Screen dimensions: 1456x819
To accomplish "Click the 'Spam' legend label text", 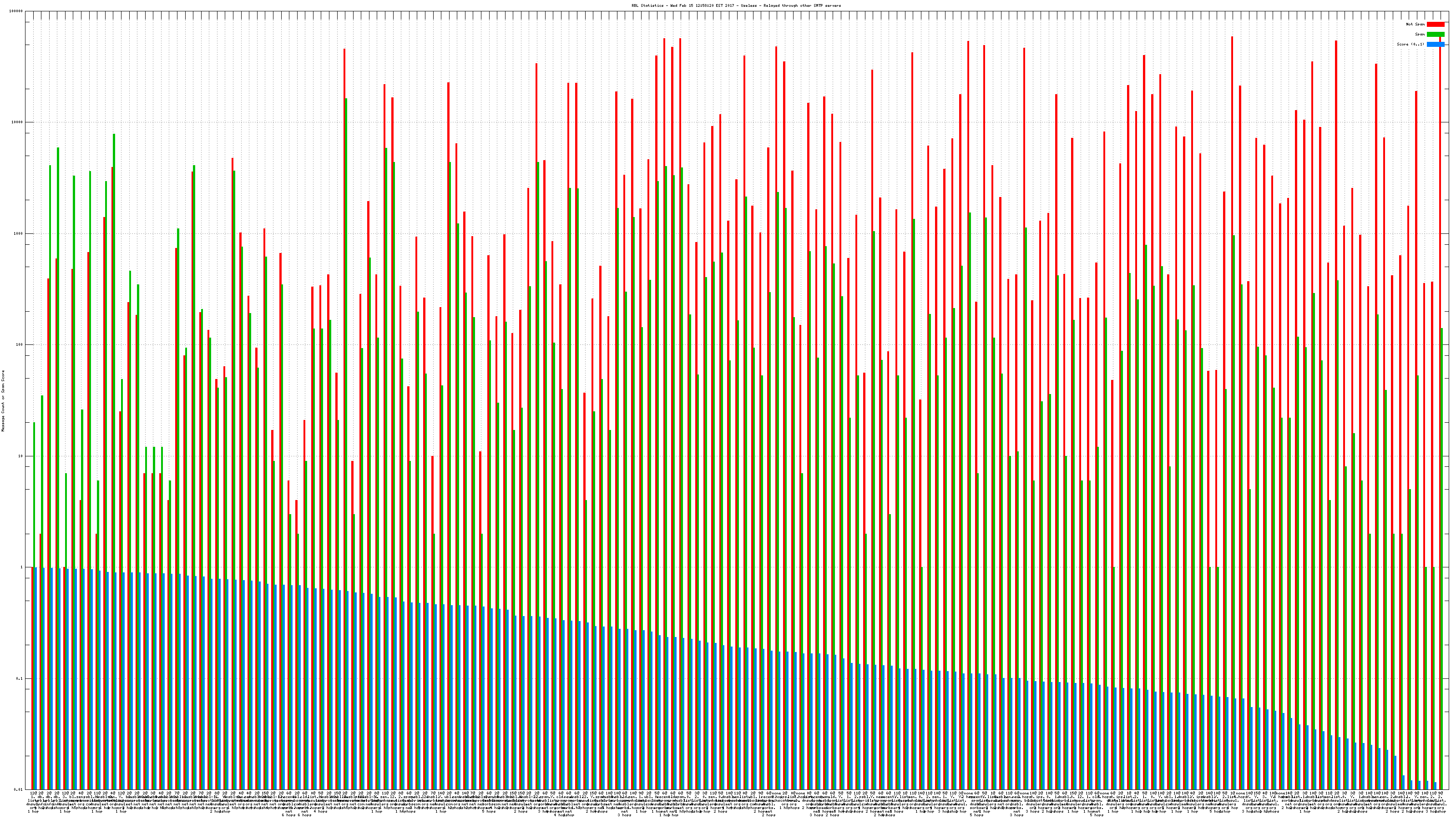I will click(1420, 35).
